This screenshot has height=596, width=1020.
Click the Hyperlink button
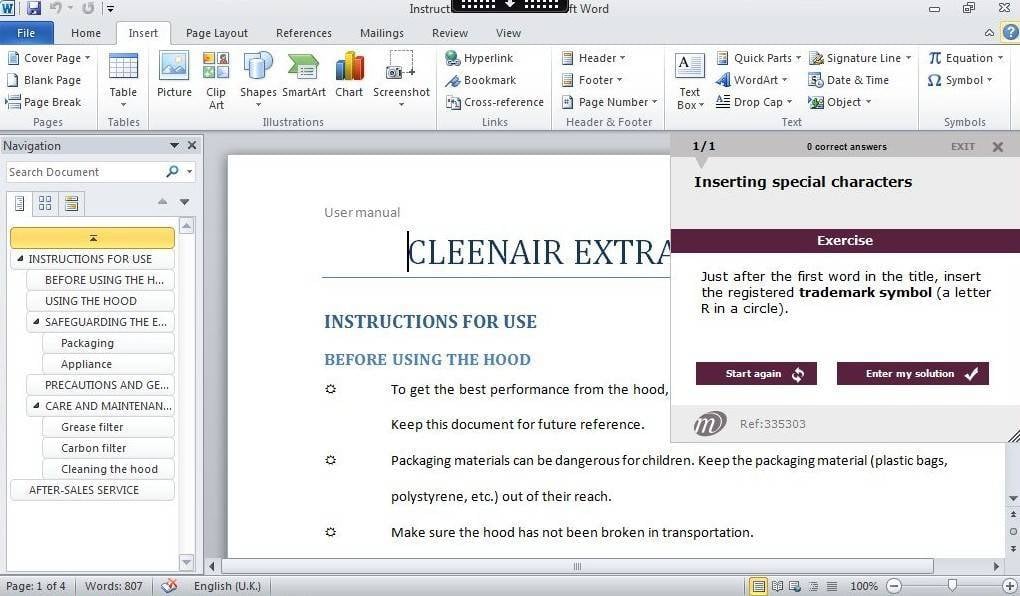(479, 58)
